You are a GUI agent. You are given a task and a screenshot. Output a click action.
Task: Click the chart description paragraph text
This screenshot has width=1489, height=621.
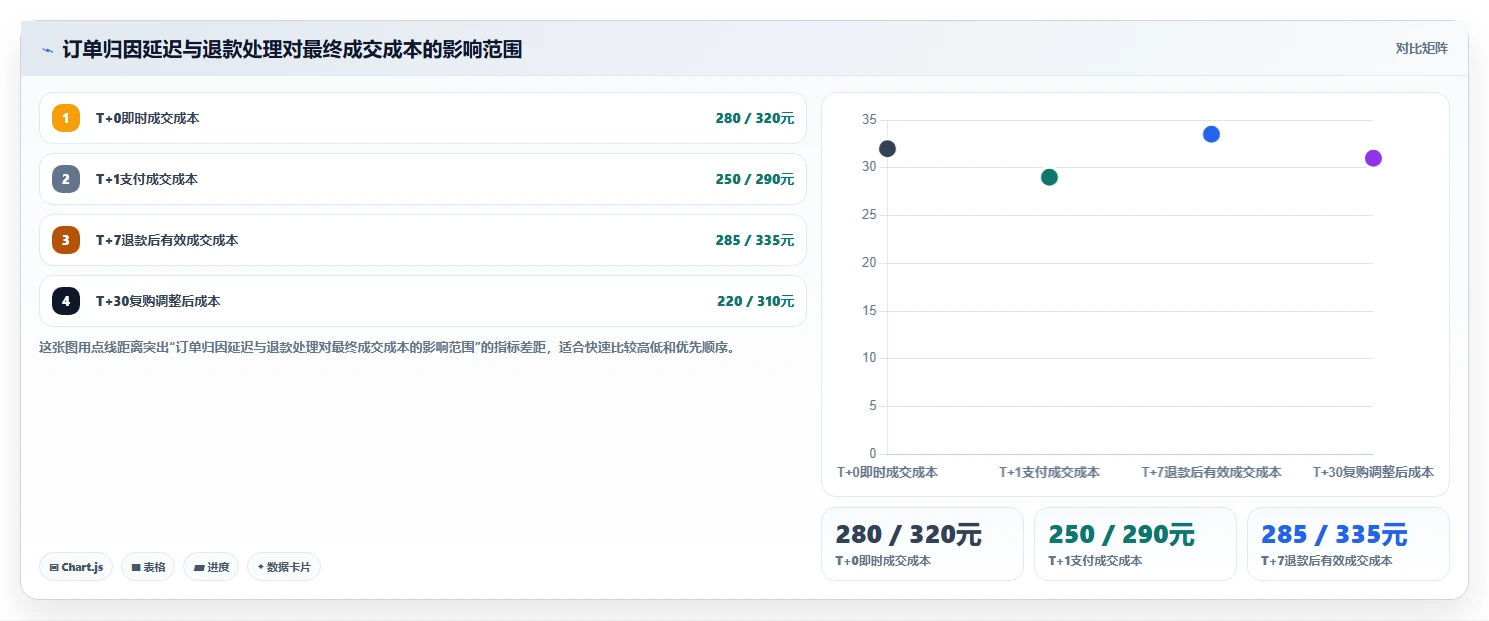point(388,348)
